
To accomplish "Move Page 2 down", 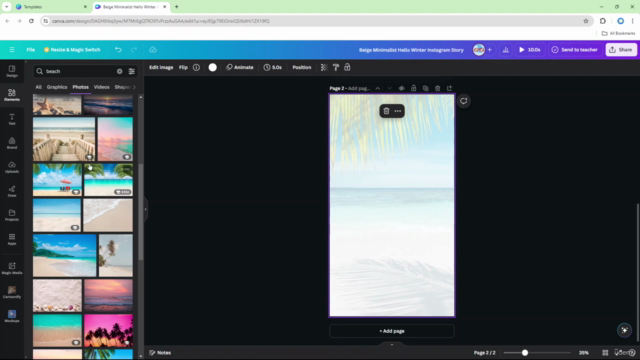I will coord(389,88).
